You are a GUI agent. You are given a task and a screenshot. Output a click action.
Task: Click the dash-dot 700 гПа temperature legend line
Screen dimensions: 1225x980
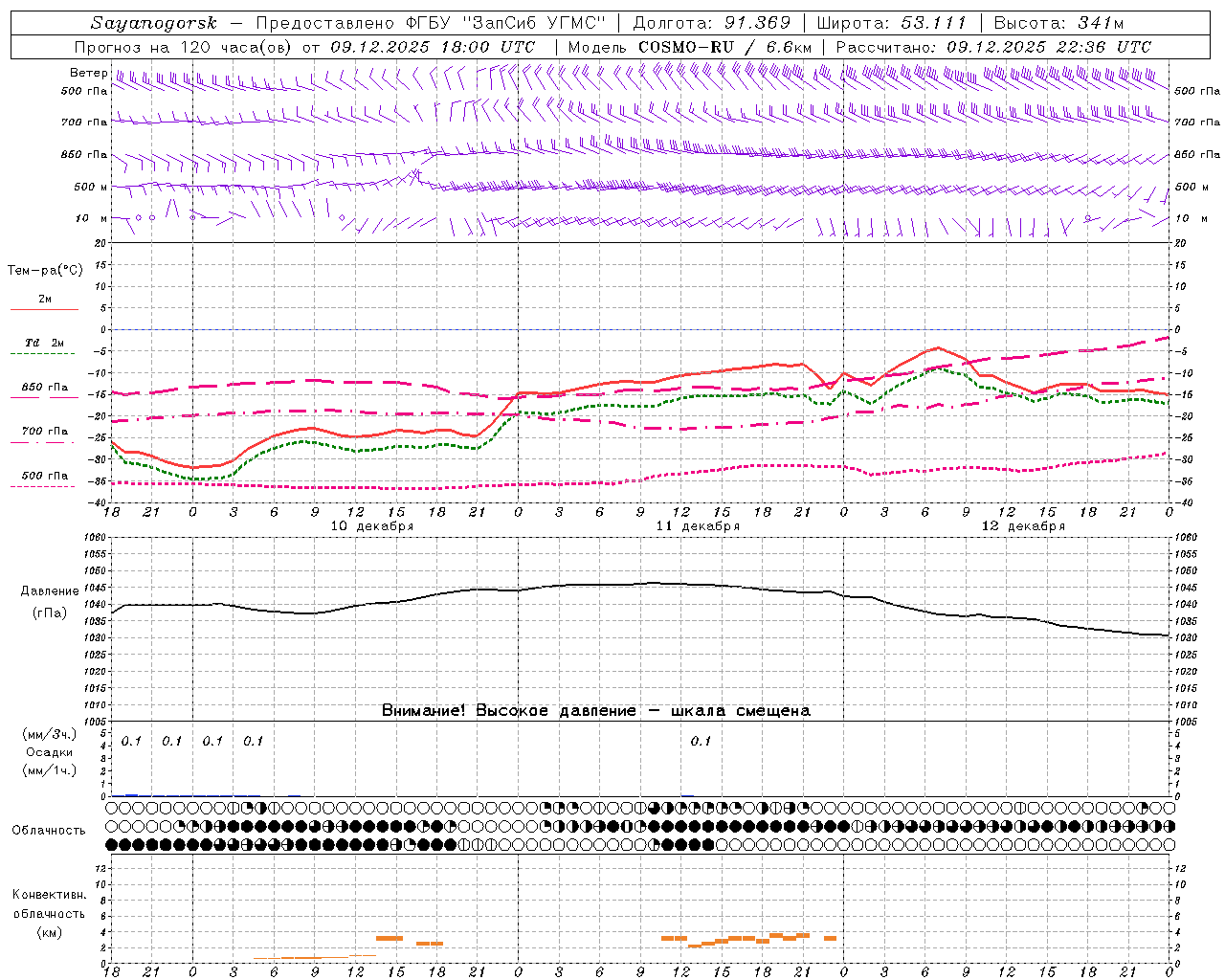pyautogui.click(x=43, y=442)
